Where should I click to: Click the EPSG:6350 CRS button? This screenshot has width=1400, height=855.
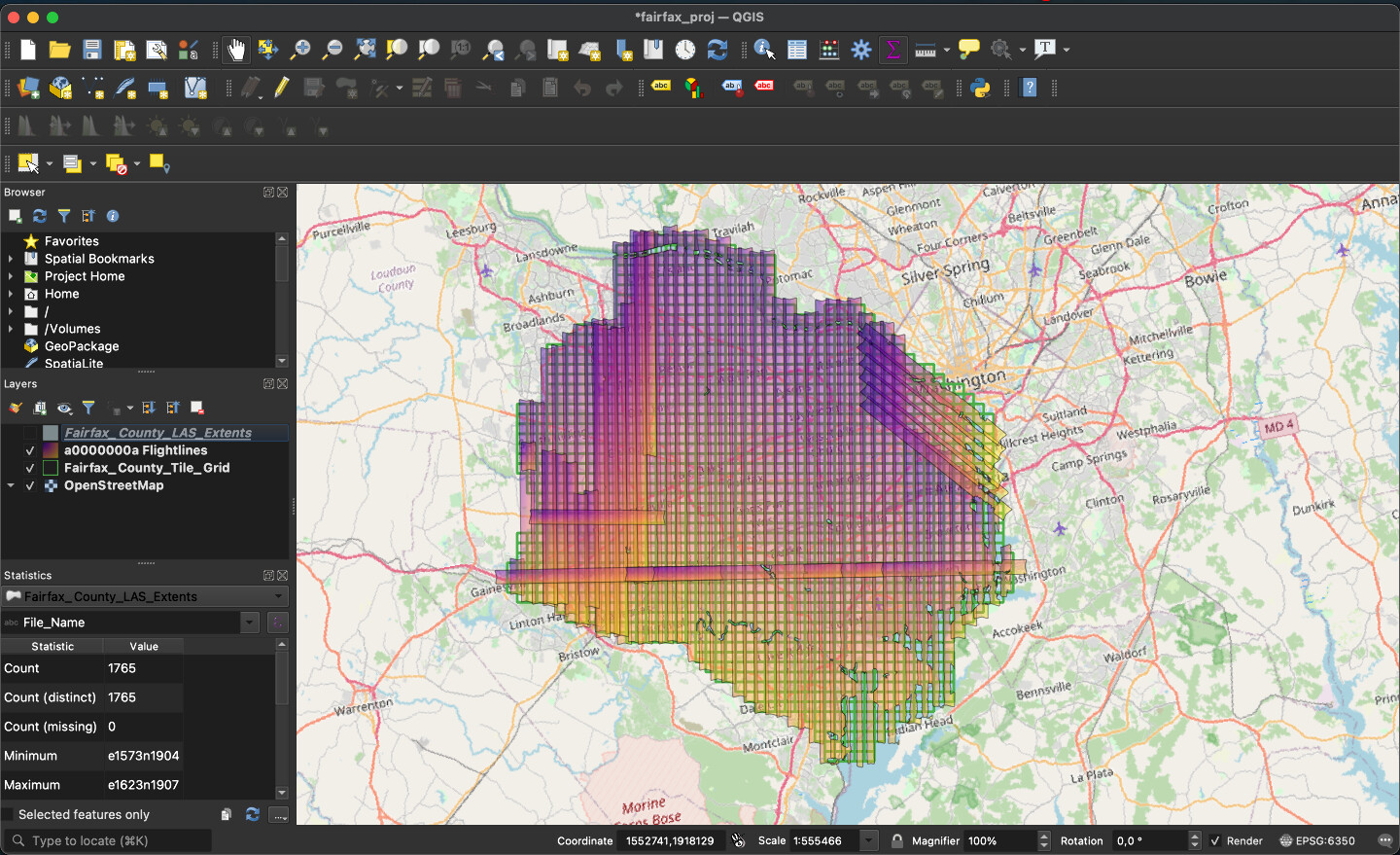point(1317,840)
